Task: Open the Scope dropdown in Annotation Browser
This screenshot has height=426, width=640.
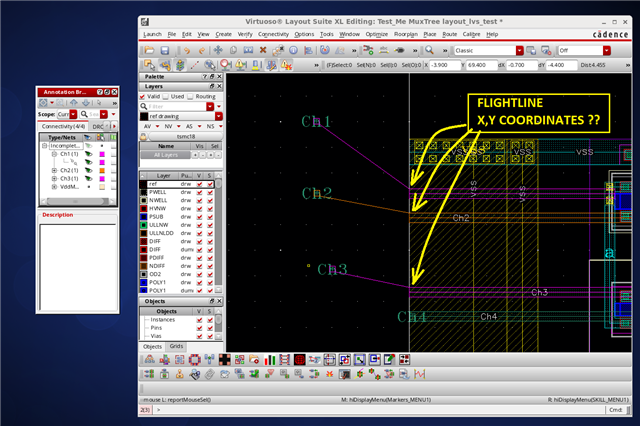Action: (73, 114)
